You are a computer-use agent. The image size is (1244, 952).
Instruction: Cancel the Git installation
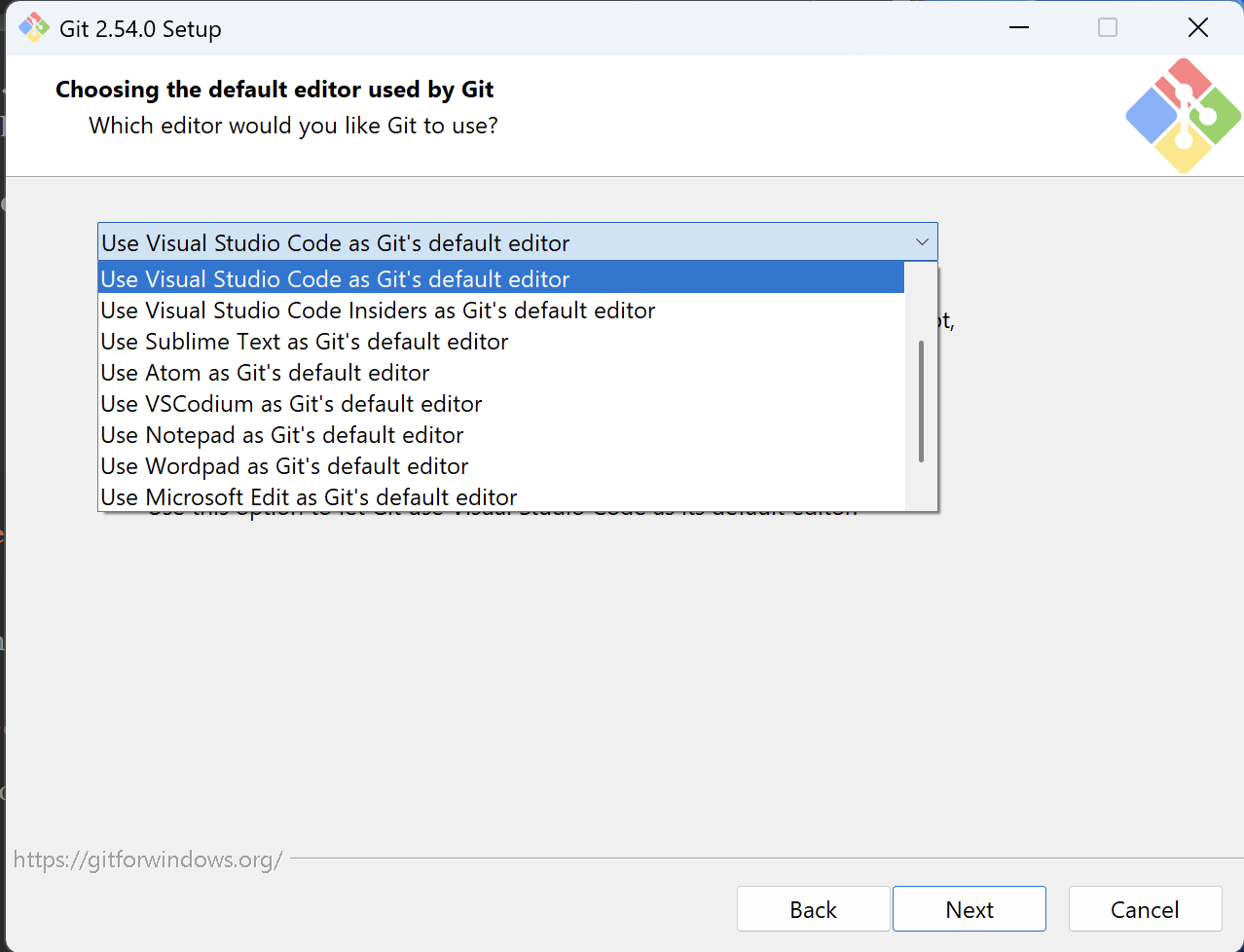click(x=1145, y=908)
